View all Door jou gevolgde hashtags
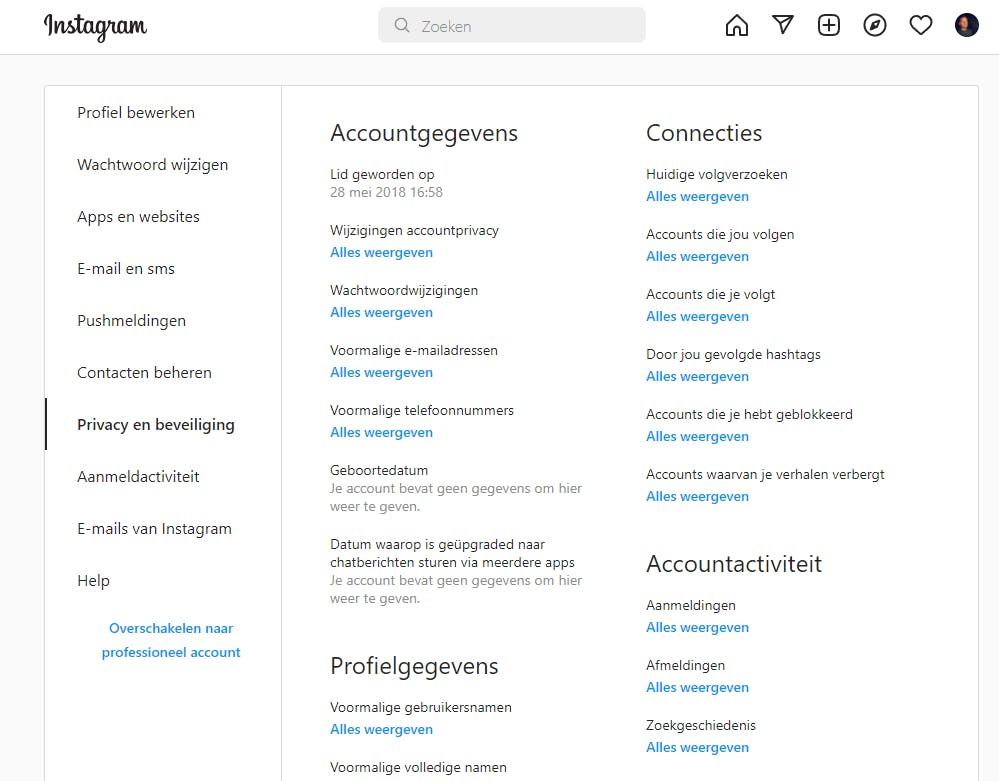Screen dimensions: 999x781 (698, 377)
